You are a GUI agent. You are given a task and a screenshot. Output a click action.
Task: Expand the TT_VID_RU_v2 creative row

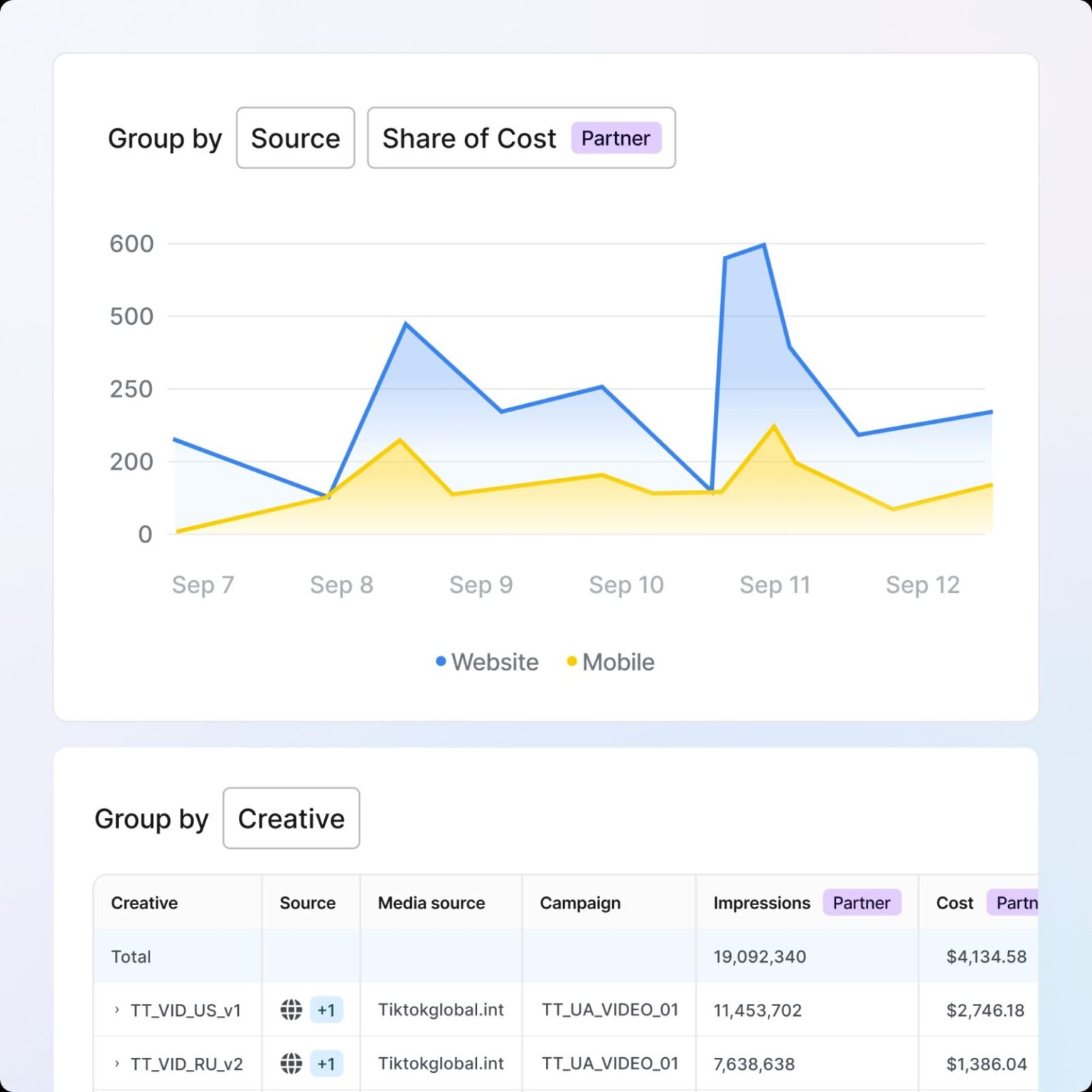pos(117,1064)
